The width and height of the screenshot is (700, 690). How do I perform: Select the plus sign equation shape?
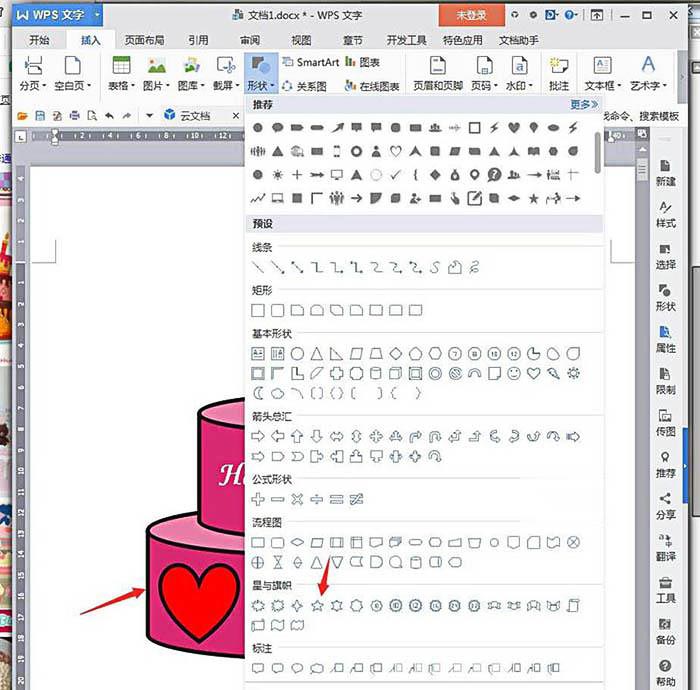pyautogui.click(x=258, y=499)
